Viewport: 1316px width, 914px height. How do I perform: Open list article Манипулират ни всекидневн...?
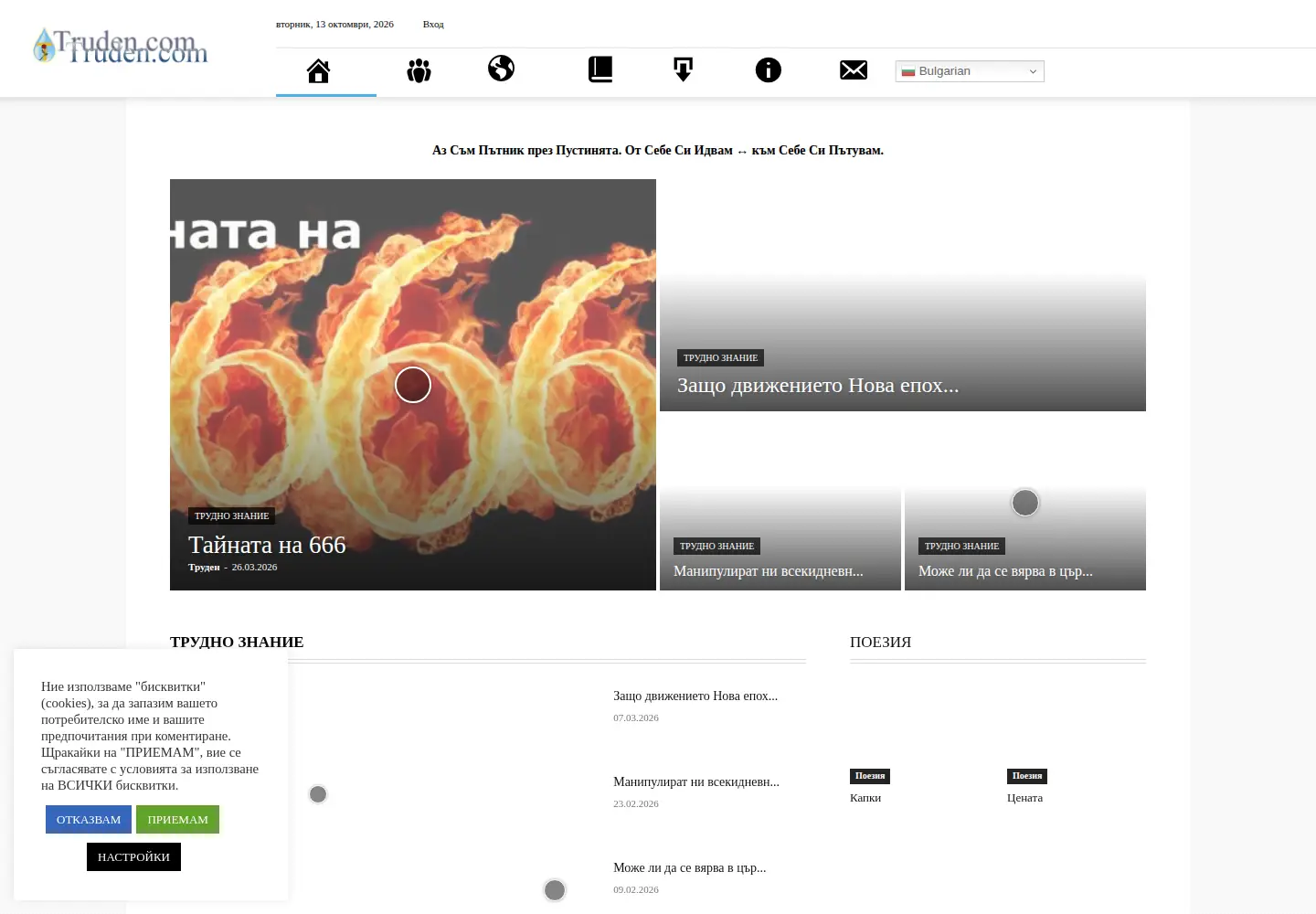pos(696,781)
